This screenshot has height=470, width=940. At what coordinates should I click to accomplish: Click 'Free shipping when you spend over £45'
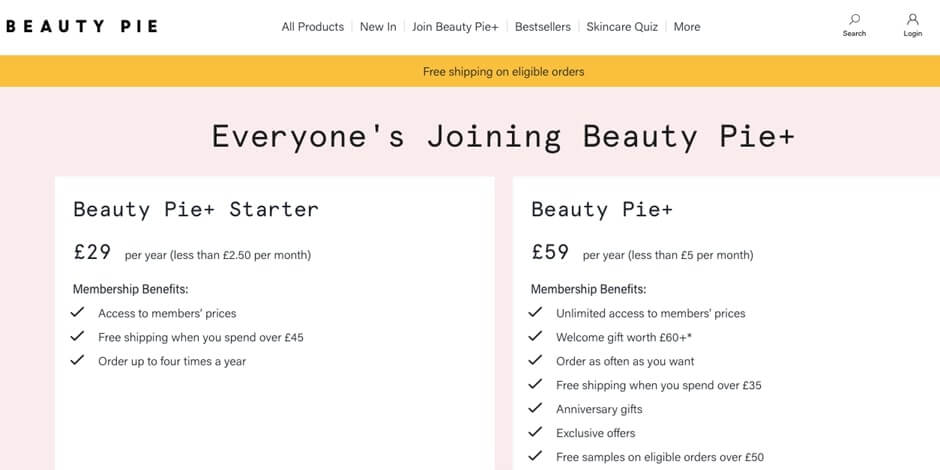[201, 338]
